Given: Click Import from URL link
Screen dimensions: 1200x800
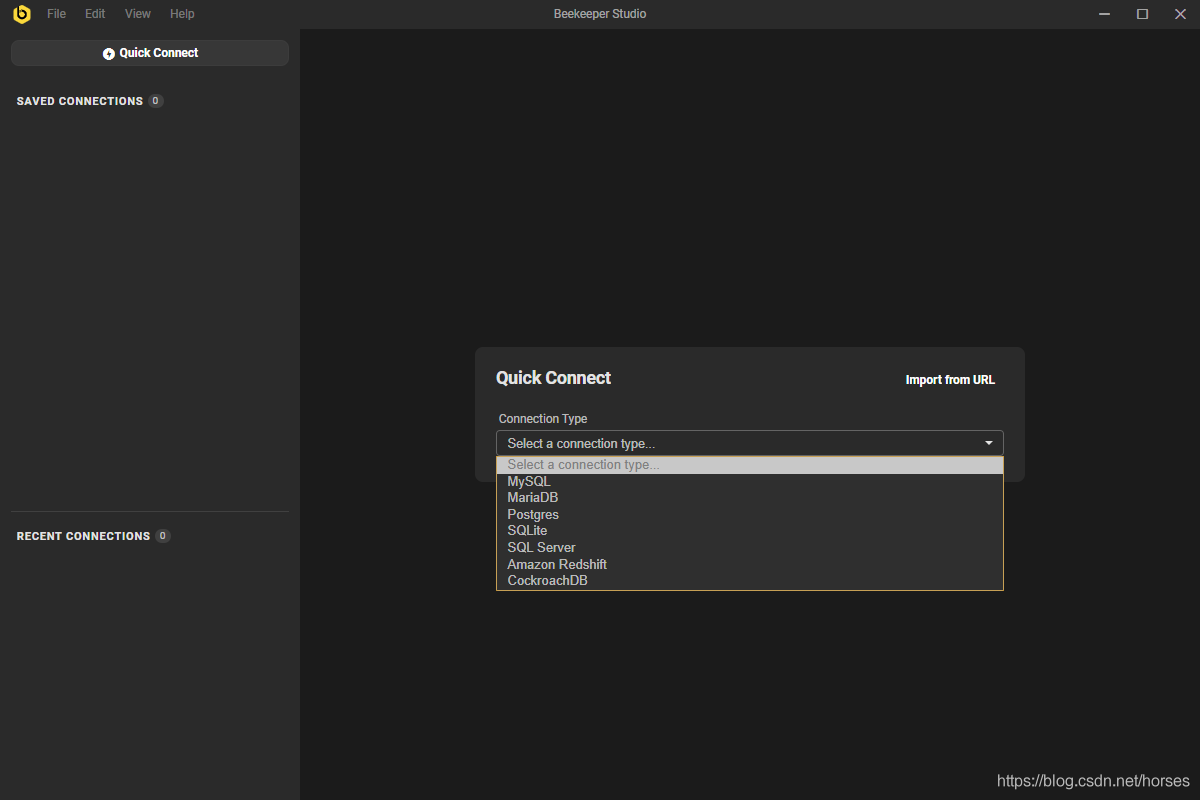Looking at the screenshot, I should 950,380.
